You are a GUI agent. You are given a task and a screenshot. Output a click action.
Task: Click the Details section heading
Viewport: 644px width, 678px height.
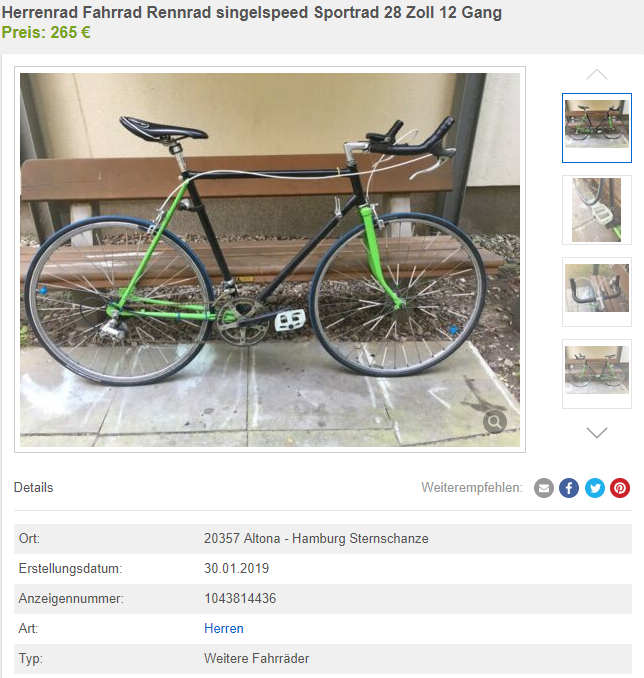(x=33, y=488)
